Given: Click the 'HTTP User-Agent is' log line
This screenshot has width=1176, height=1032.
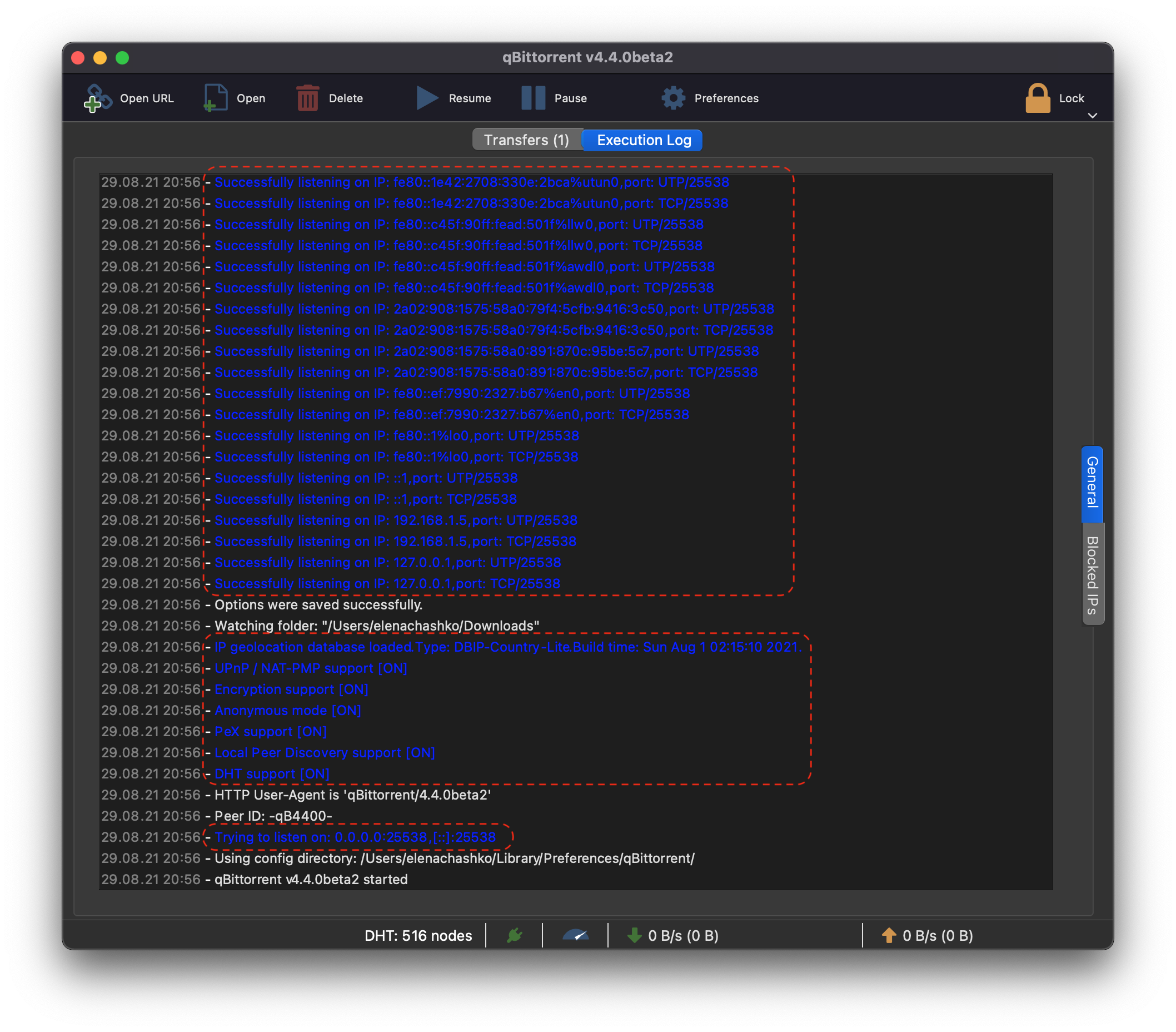Looking at the screenshot, I should click(352, 796).
